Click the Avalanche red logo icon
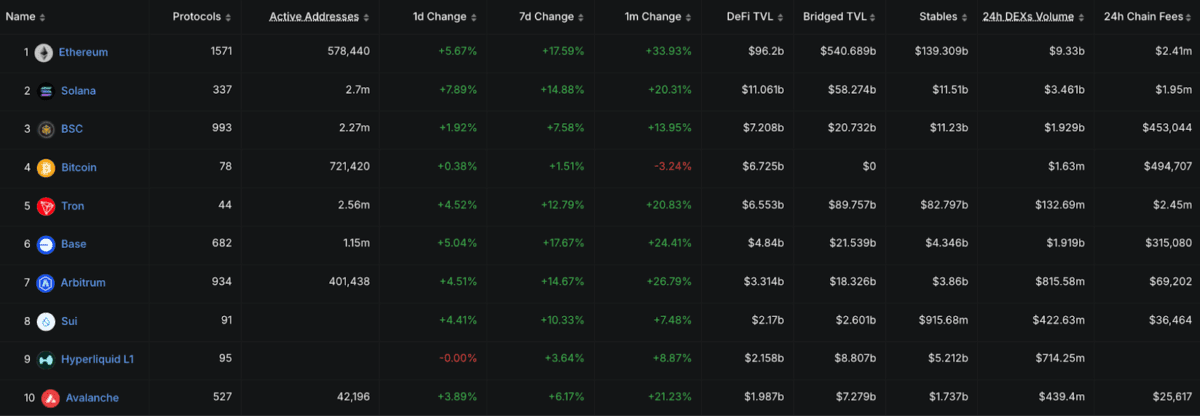The image size is (1200, 416). pyautogui.click(x=50, y=398)
